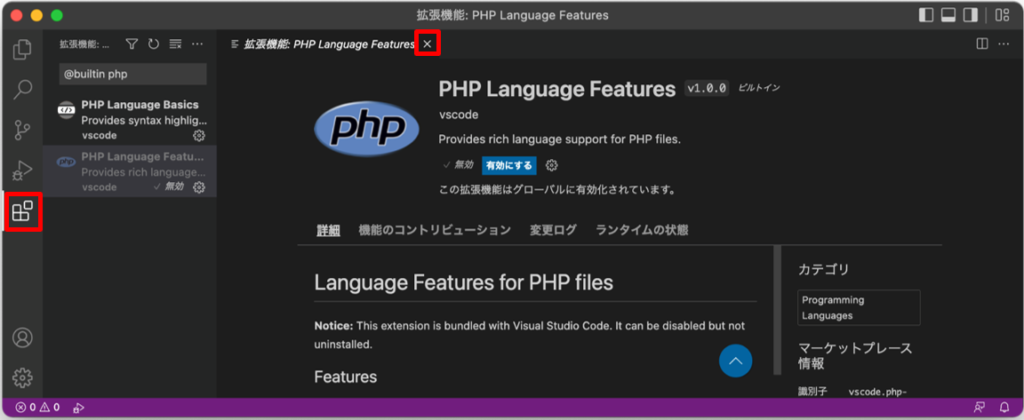Viewport: 1024px width, 420px height.
Task: Click the Features subheading
Action: coord(345,377)
